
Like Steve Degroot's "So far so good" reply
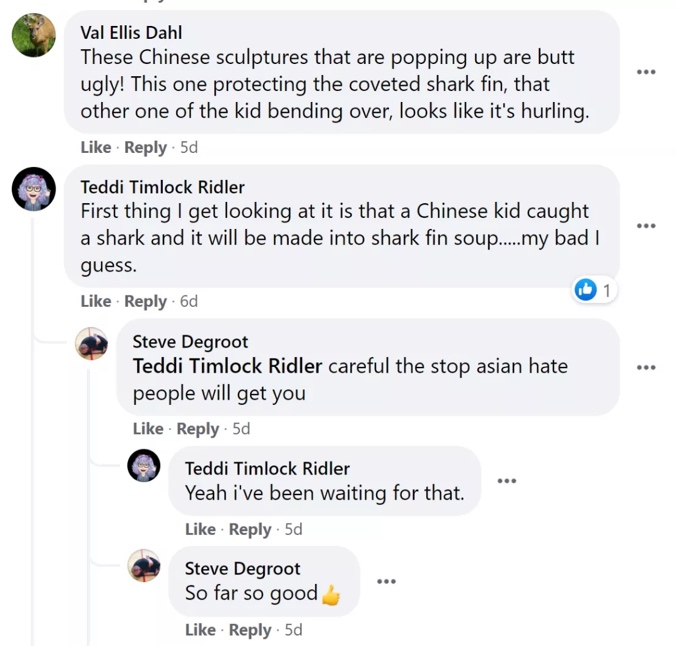click(200, 630)
